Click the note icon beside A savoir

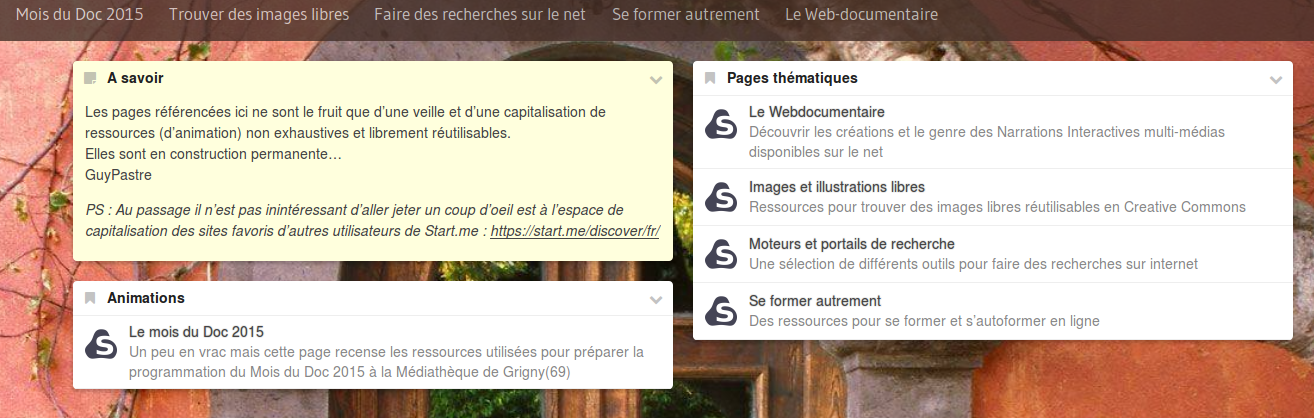(x=91, y=78)
